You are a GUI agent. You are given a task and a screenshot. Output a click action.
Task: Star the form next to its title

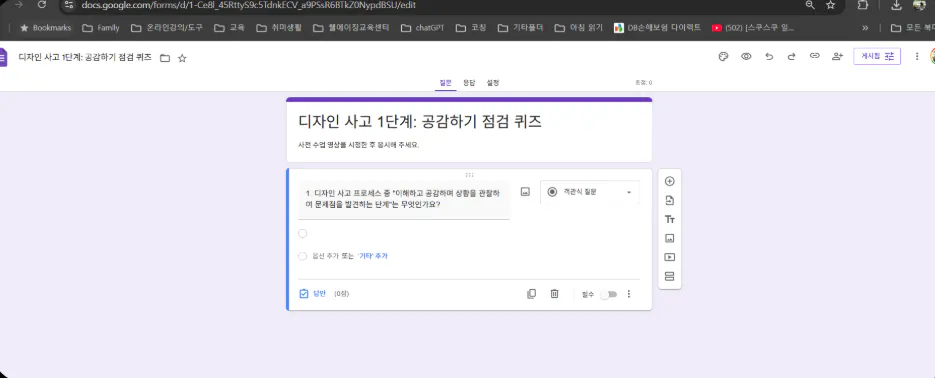tap(182, 58)
